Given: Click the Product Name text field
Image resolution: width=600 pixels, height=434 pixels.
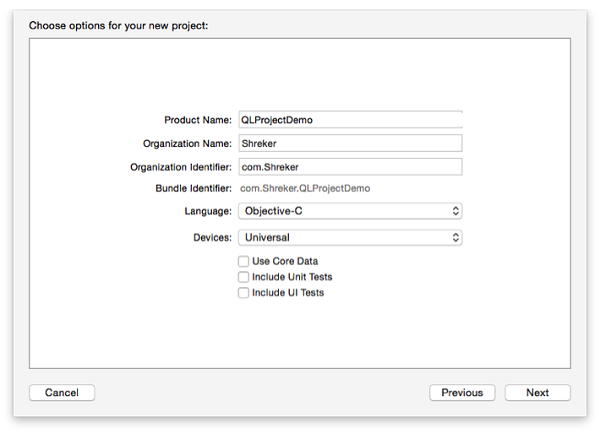Looking at the screenshot, I should 350,120.
